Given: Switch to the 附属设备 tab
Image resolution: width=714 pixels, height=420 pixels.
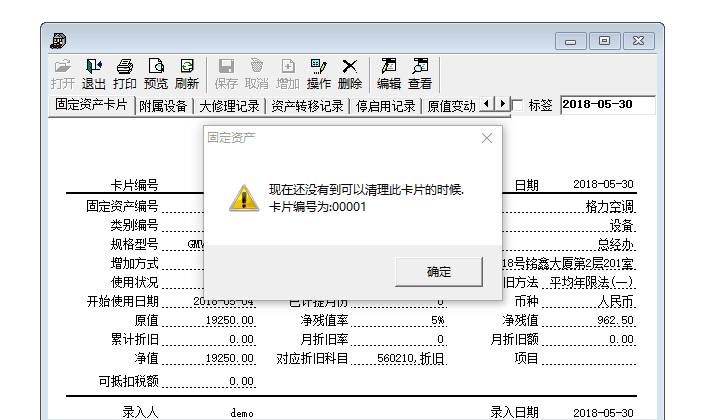Looking at the screenshot, I should [163, 106].
